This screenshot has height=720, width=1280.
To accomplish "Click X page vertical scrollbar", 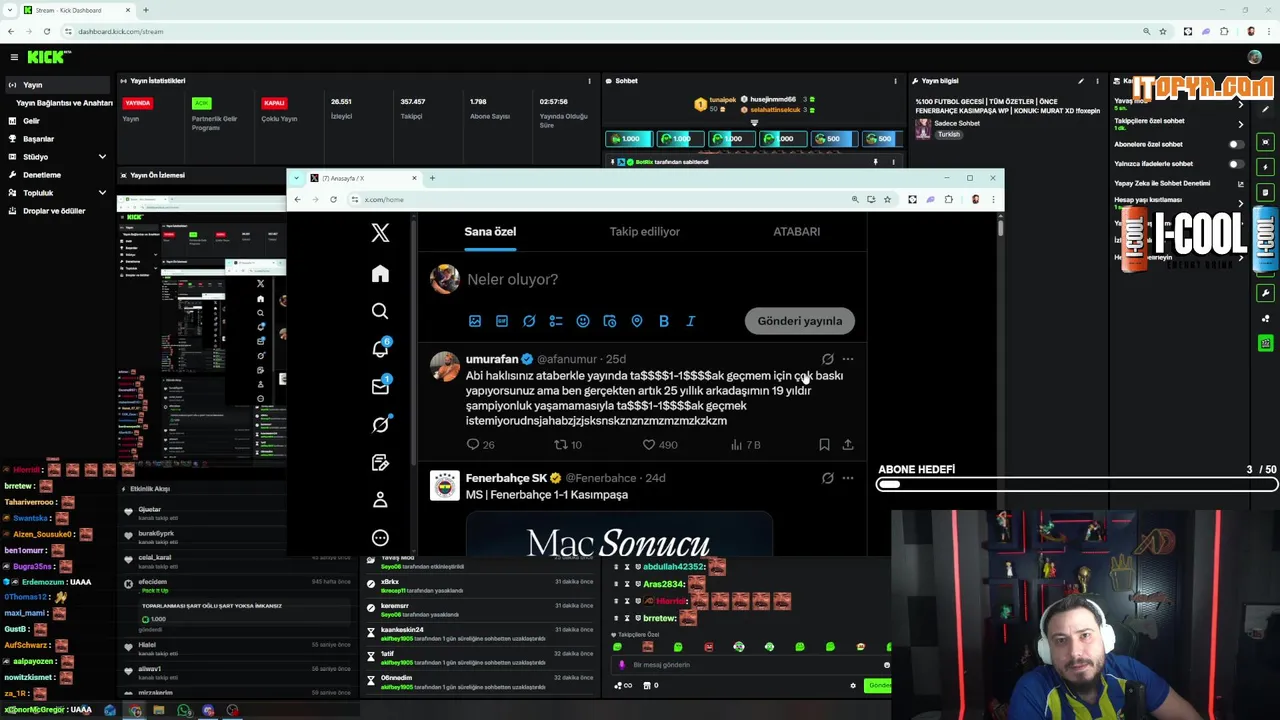I will pyautogui.click(x=999, y=227).
